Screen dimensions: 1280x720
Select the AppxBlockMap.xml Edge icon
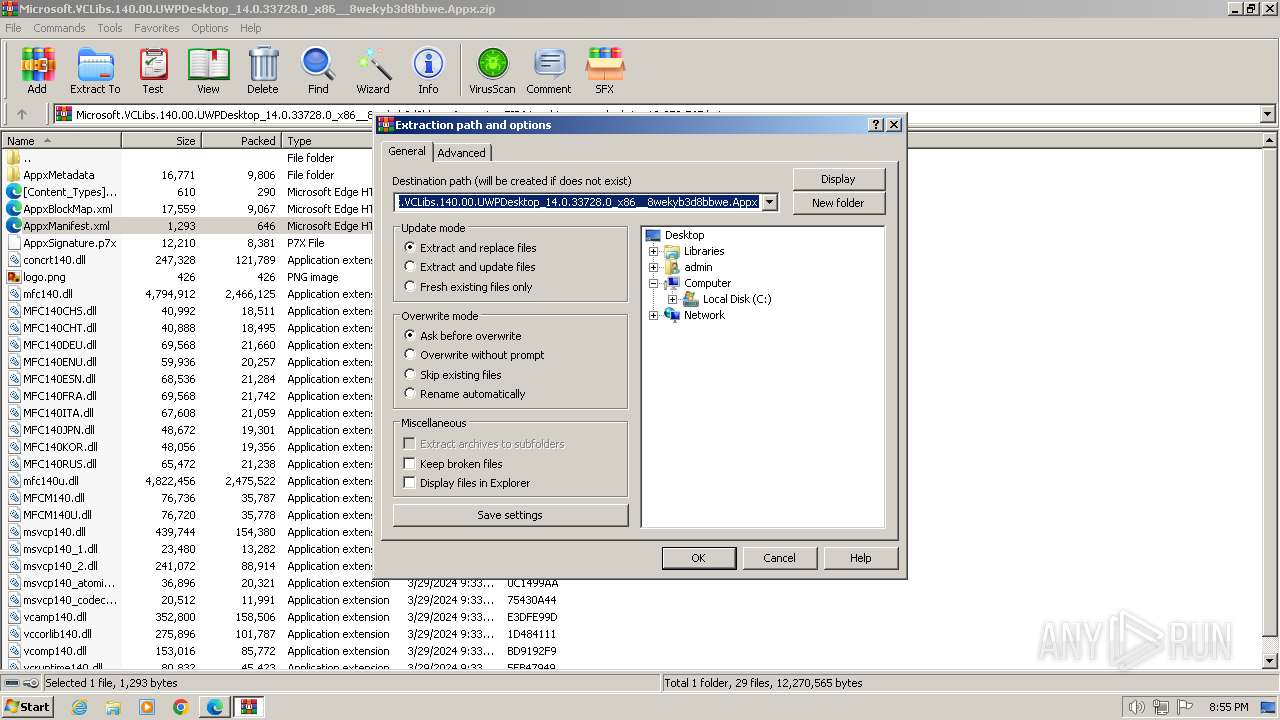(x=14, y=209)
